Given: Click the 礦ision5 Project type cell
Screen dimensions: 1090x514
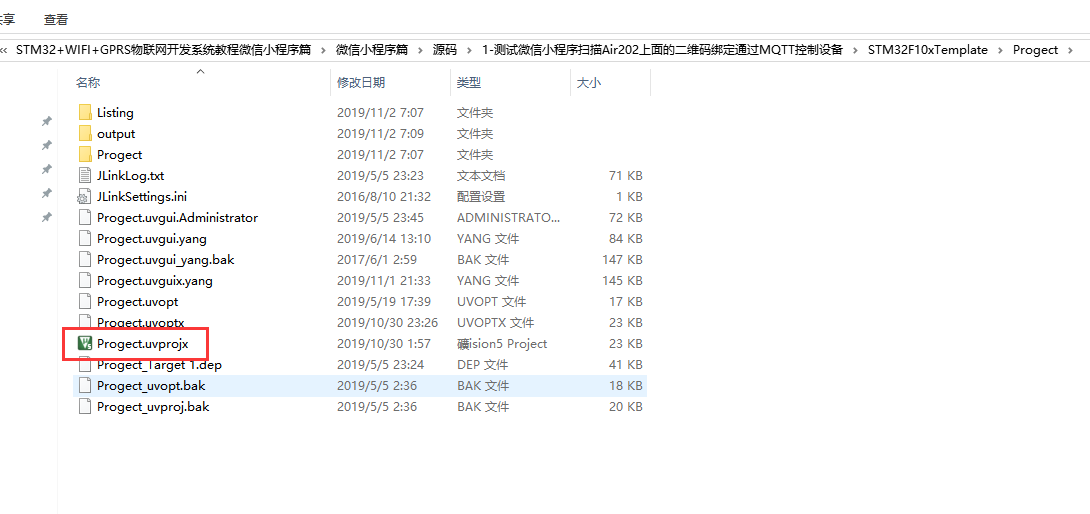Looking at the screenshot, I should tap(502, 344).
